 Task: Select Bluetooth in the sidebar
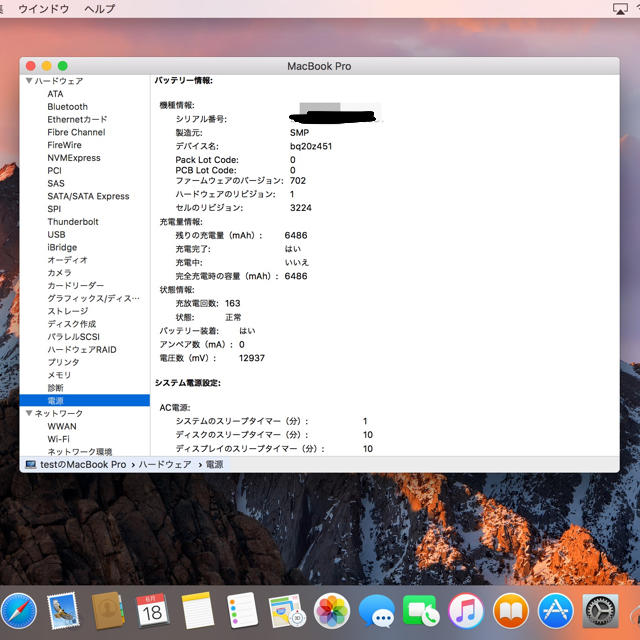pos(67,107)
